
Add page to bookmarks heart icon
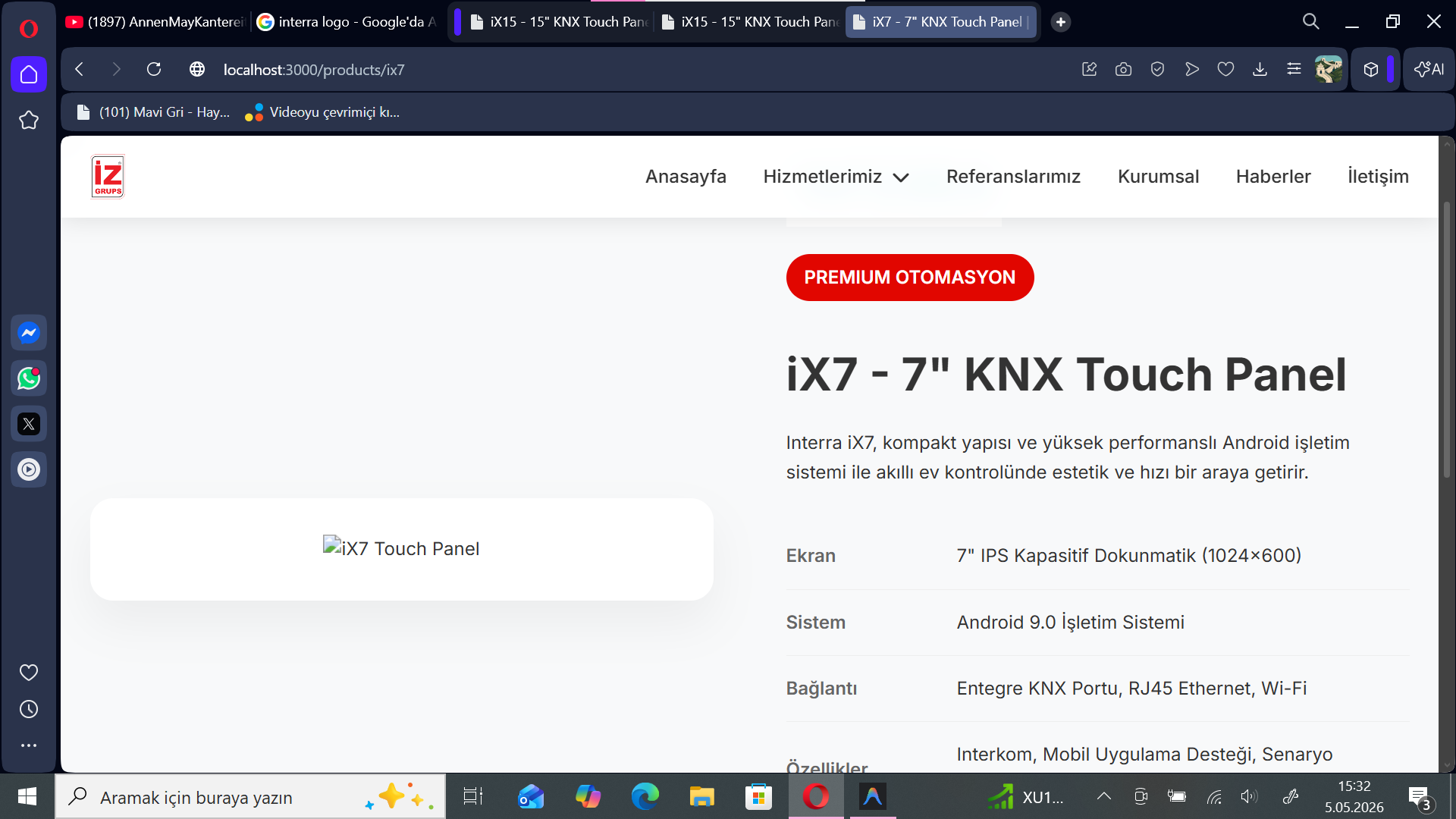click(1226, 70)
